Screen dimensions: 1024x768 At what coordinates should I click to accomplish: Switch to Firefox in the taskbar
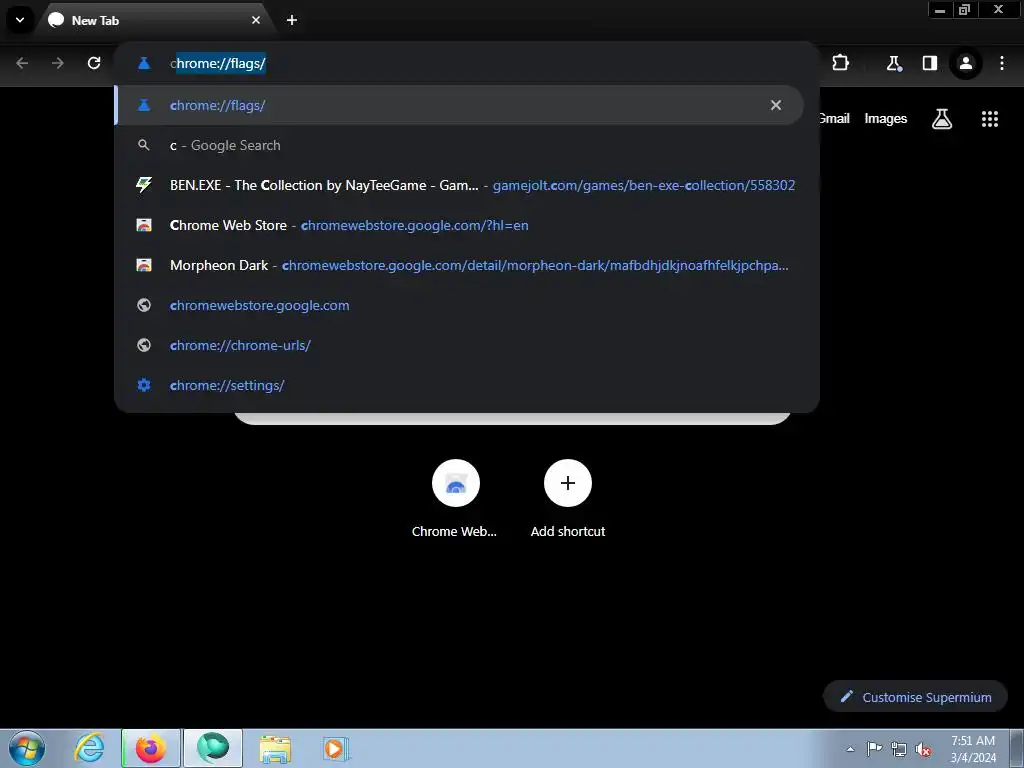151,748
